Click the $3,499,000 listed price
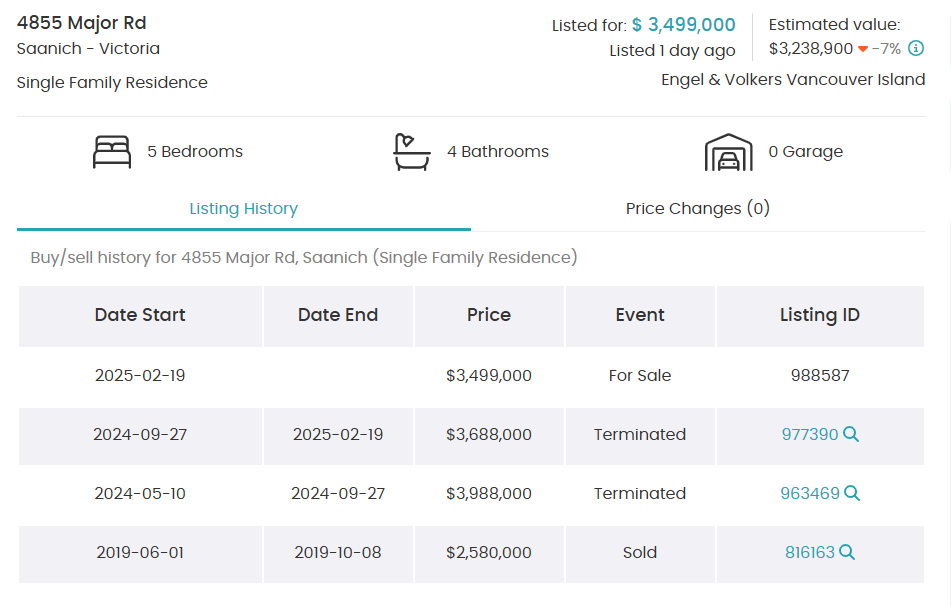This screenshot has height=606, width=951. (x=684, y=25)
